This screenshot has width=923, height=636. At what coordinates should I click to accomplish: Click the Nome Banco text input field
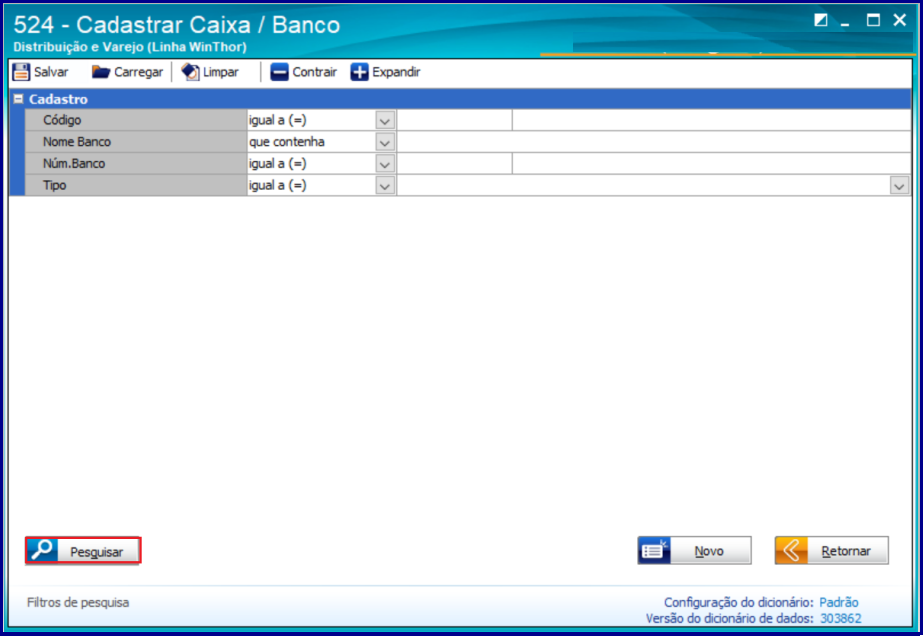coord(654,142)
